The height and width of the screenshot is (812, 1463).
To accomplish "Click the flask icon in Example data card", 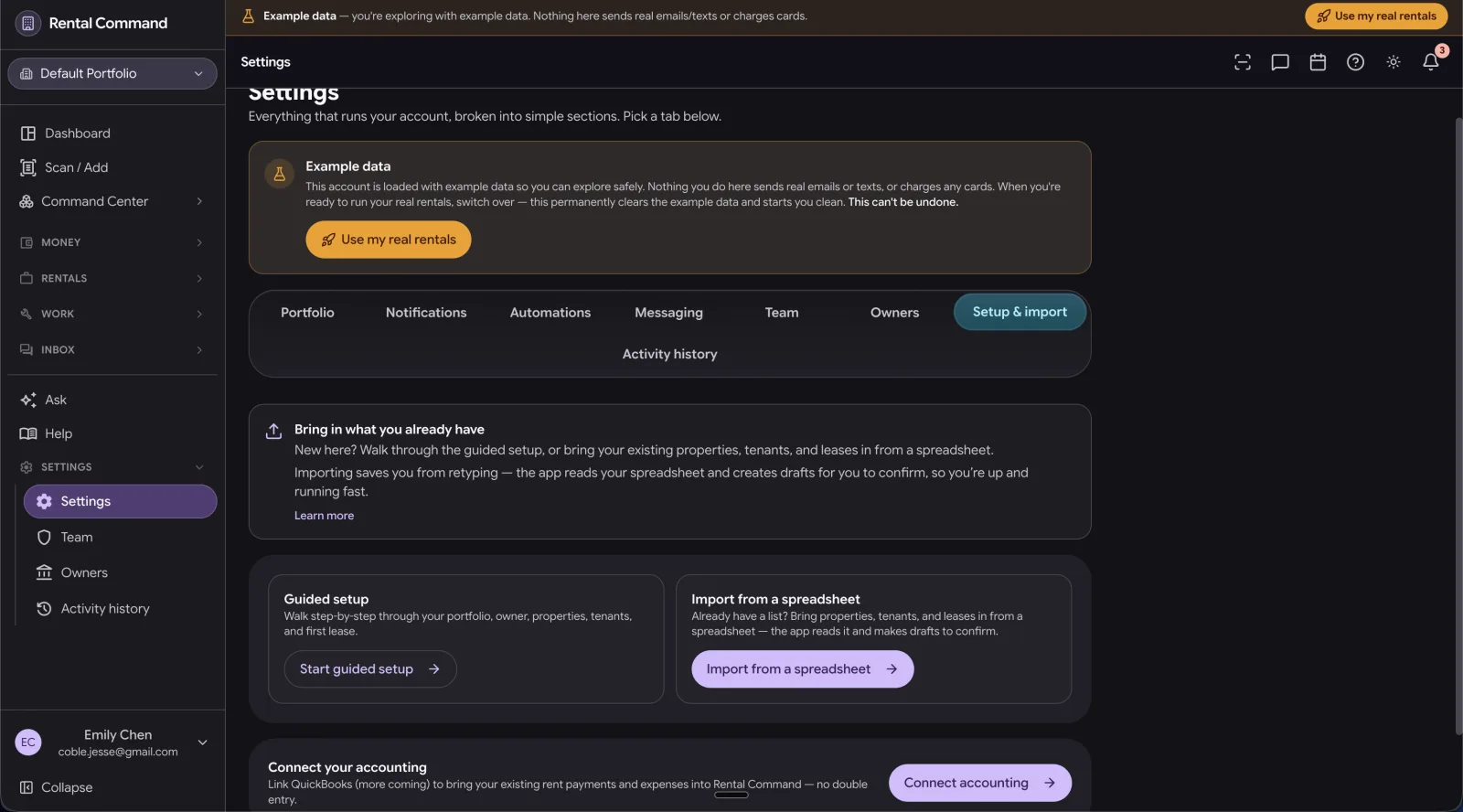I will [280, 173].
